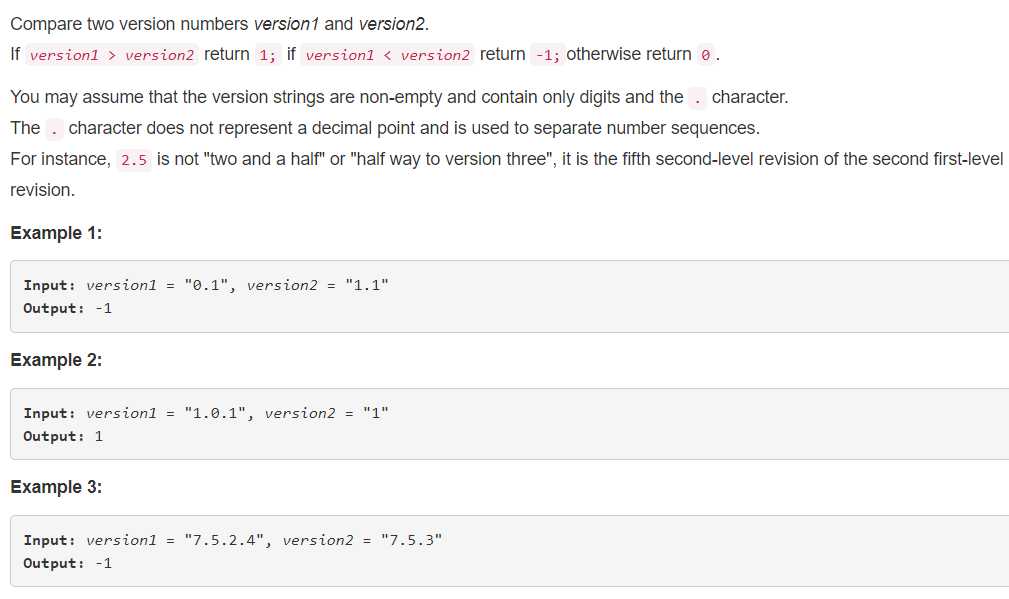Screen dimensions: 1009x599
Task: Click the 'Example 3:' heading
Action: click(56, 487)
